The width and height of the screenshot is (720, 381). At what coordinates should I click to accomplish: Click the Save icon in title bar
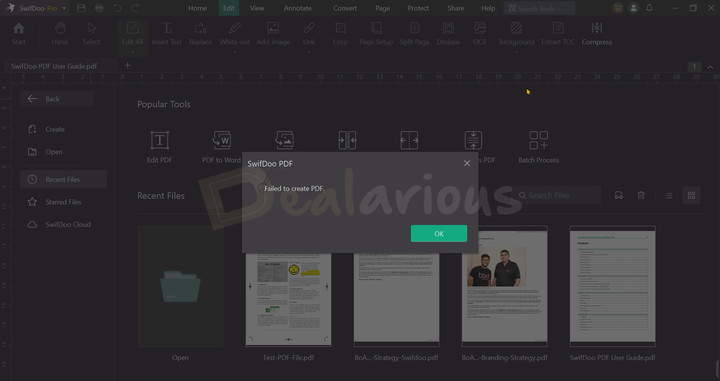tap(81, 8)
